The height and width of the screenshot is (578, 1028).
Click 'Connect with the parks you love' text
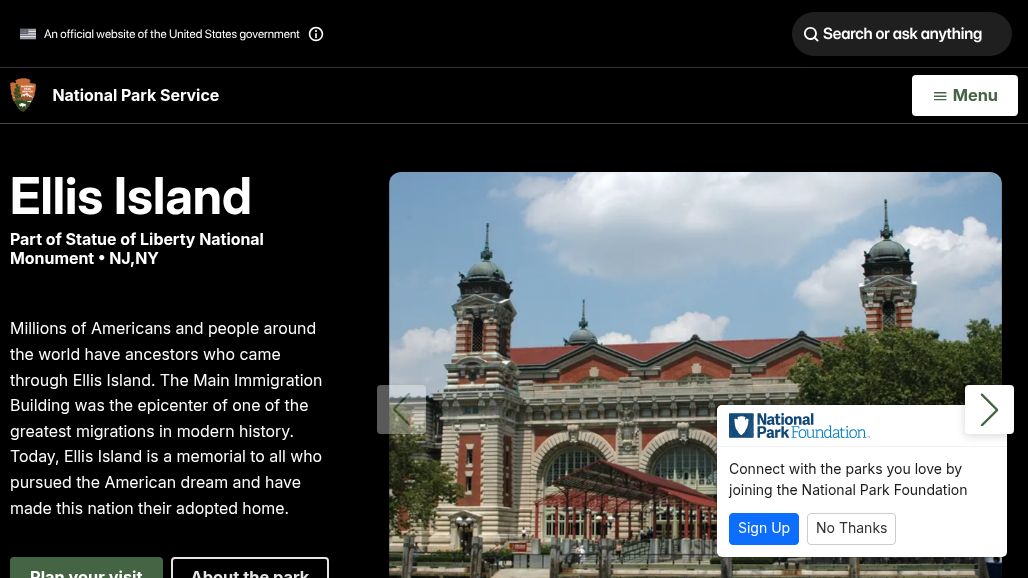point(848,480)
